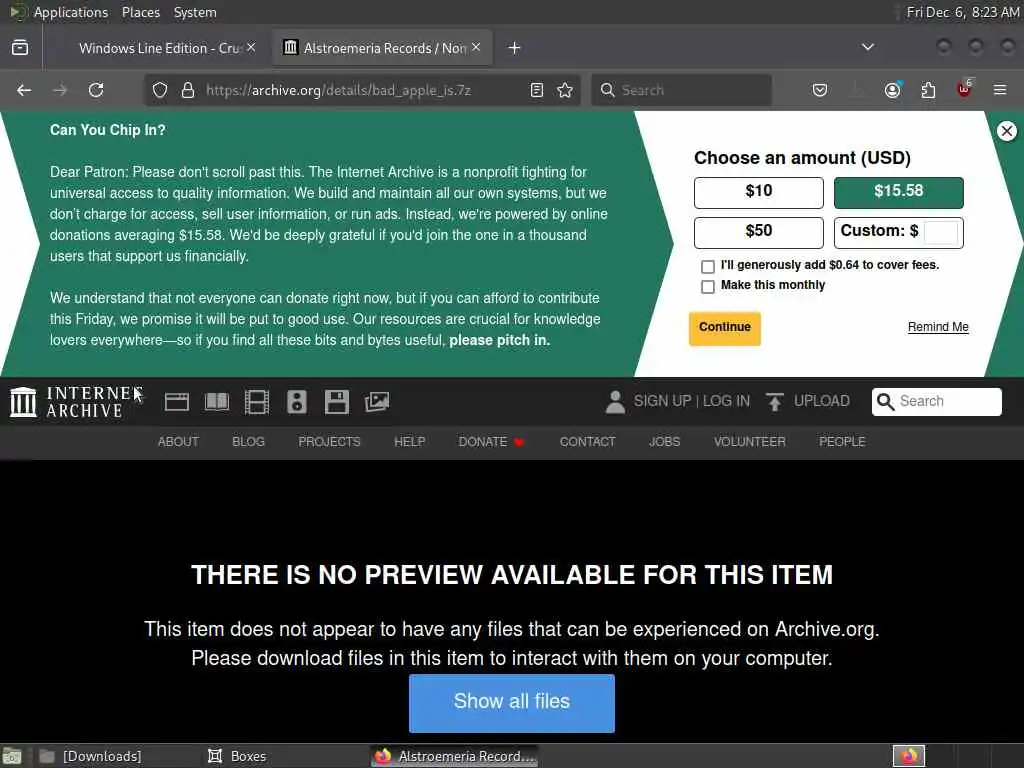Open PROJECTS navigation link

coord(329,441)
